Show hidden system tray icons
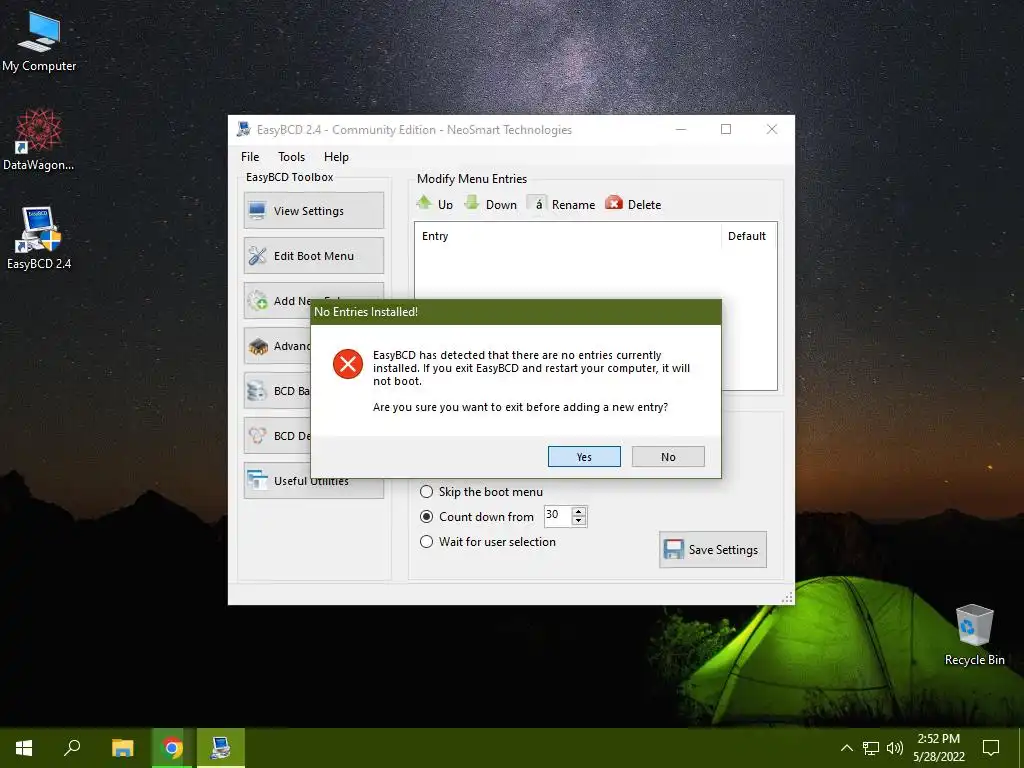Image resolution: width=1024 pixels, height=768 pixels. click(x=846, y=748)
